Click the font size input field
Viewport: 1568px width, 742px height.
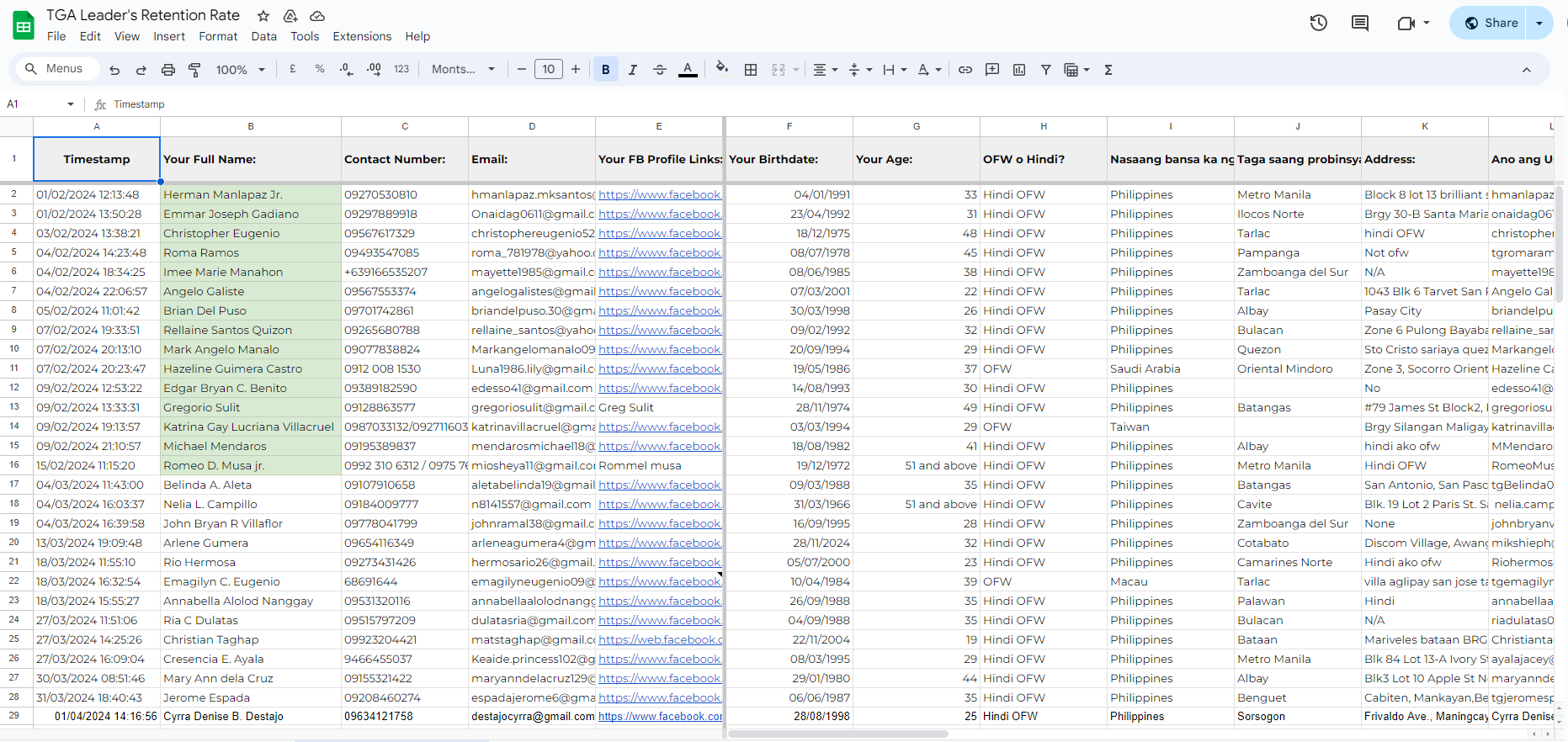(549, 70)
